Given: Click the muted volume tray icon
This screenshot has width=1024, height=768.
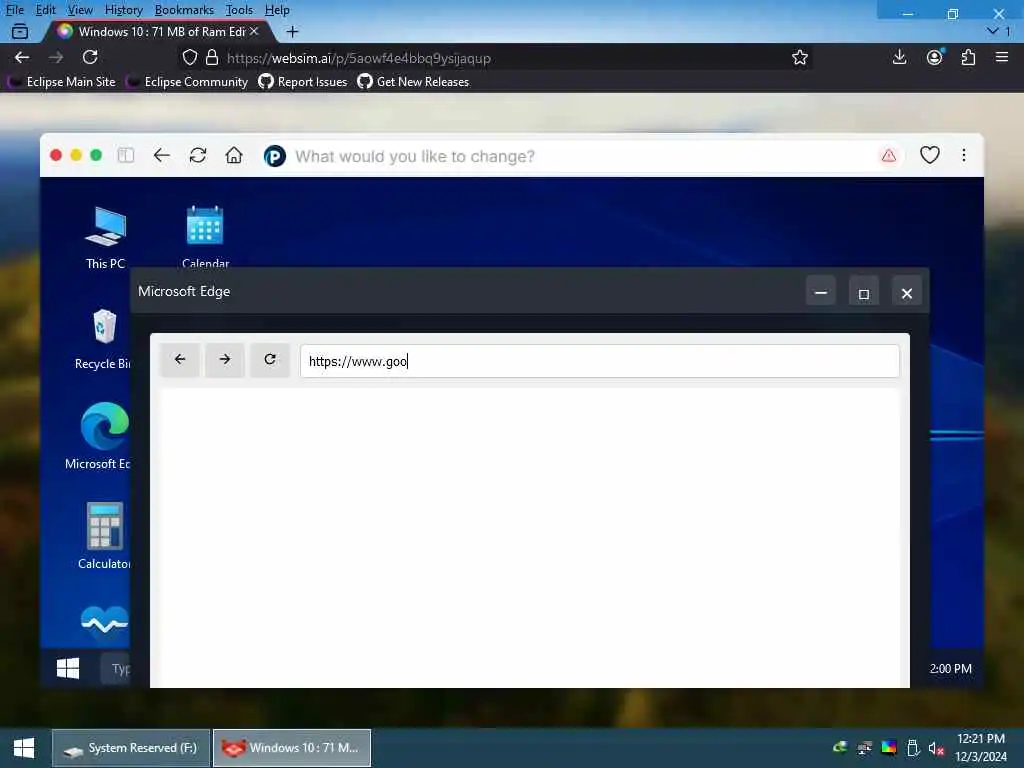Looking at the screenshot, I should coord(937,748).
